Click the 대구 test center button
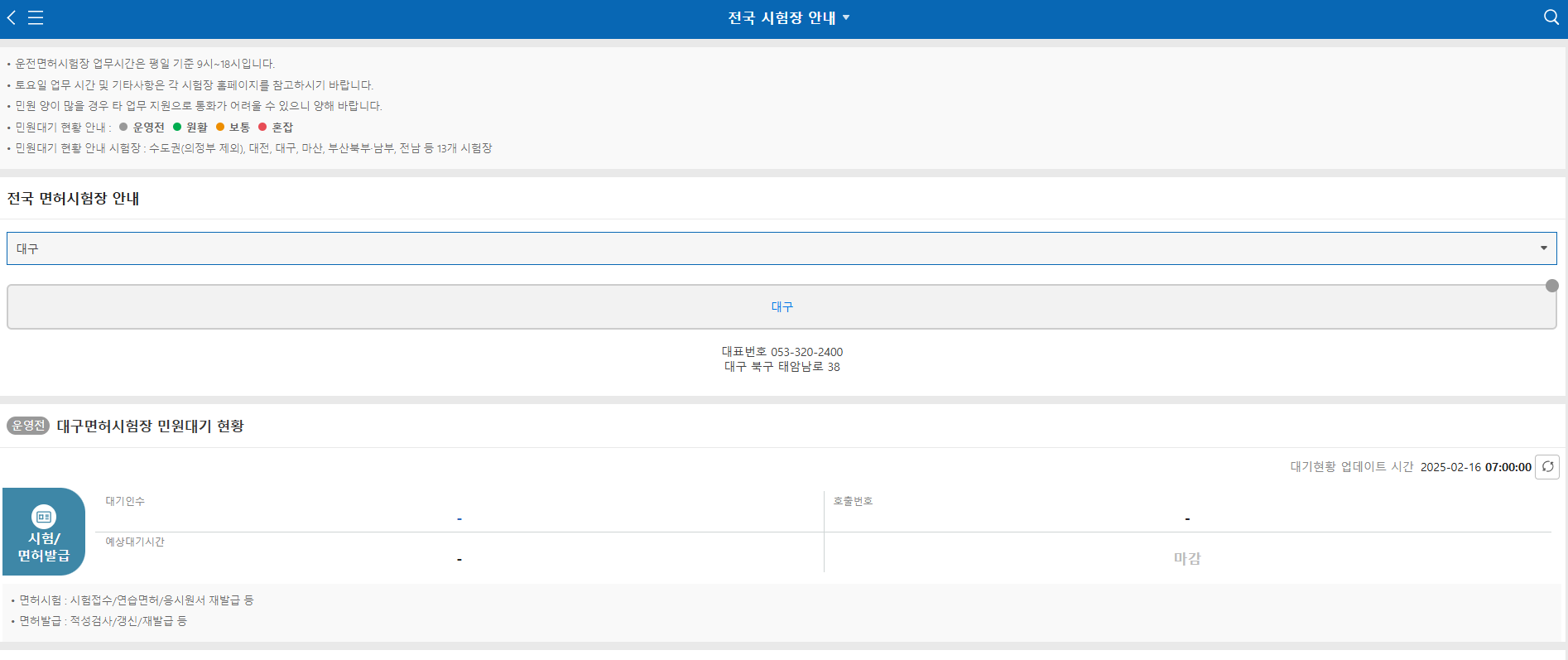This screenshot has width=1568, height=660. pyautogui.click(x=782, y=306)
